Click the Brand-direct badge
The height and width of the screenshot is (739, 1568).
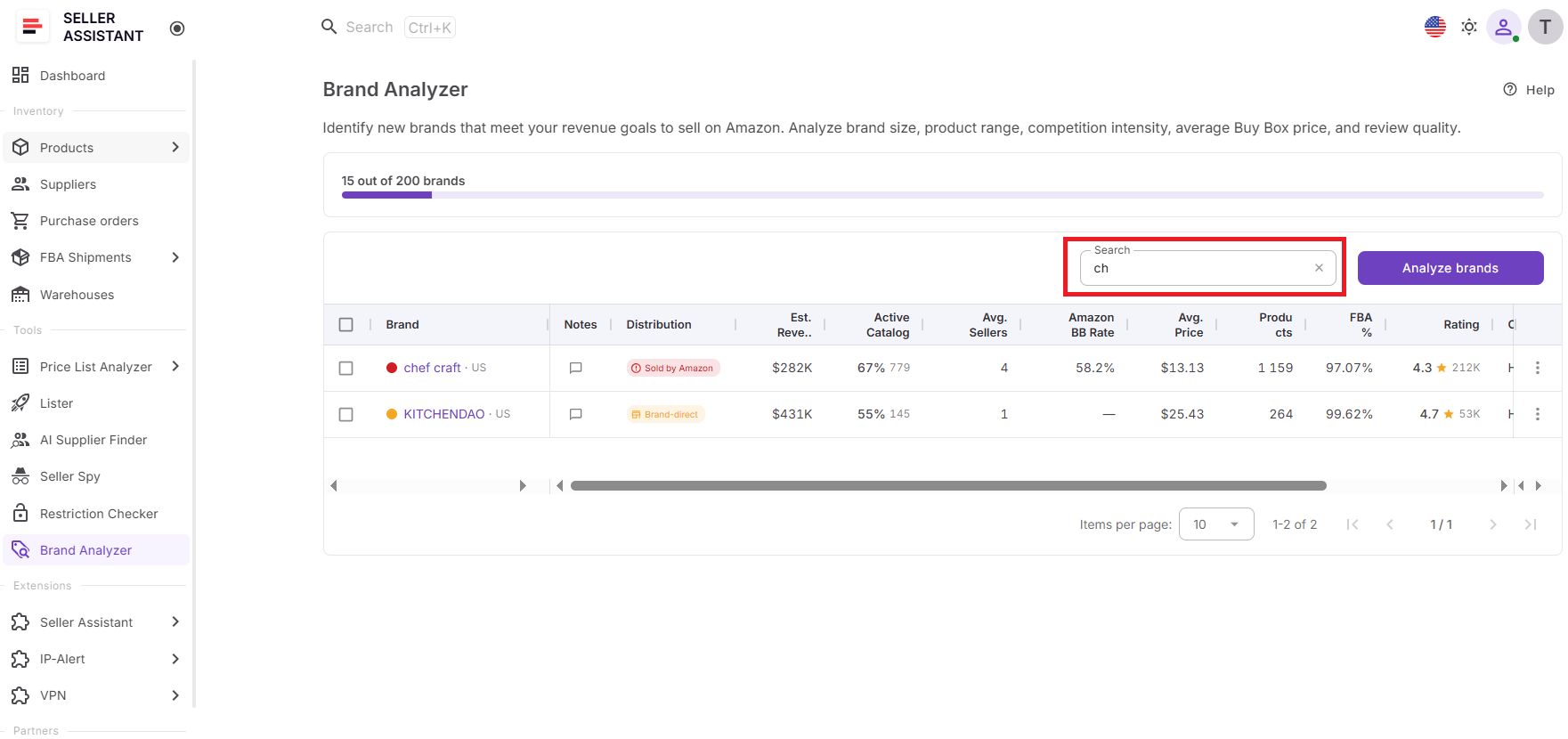tap(665, 414)
